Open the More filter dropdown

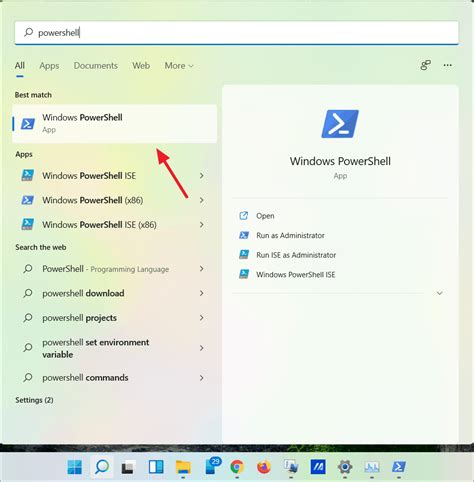coord(179,66)
